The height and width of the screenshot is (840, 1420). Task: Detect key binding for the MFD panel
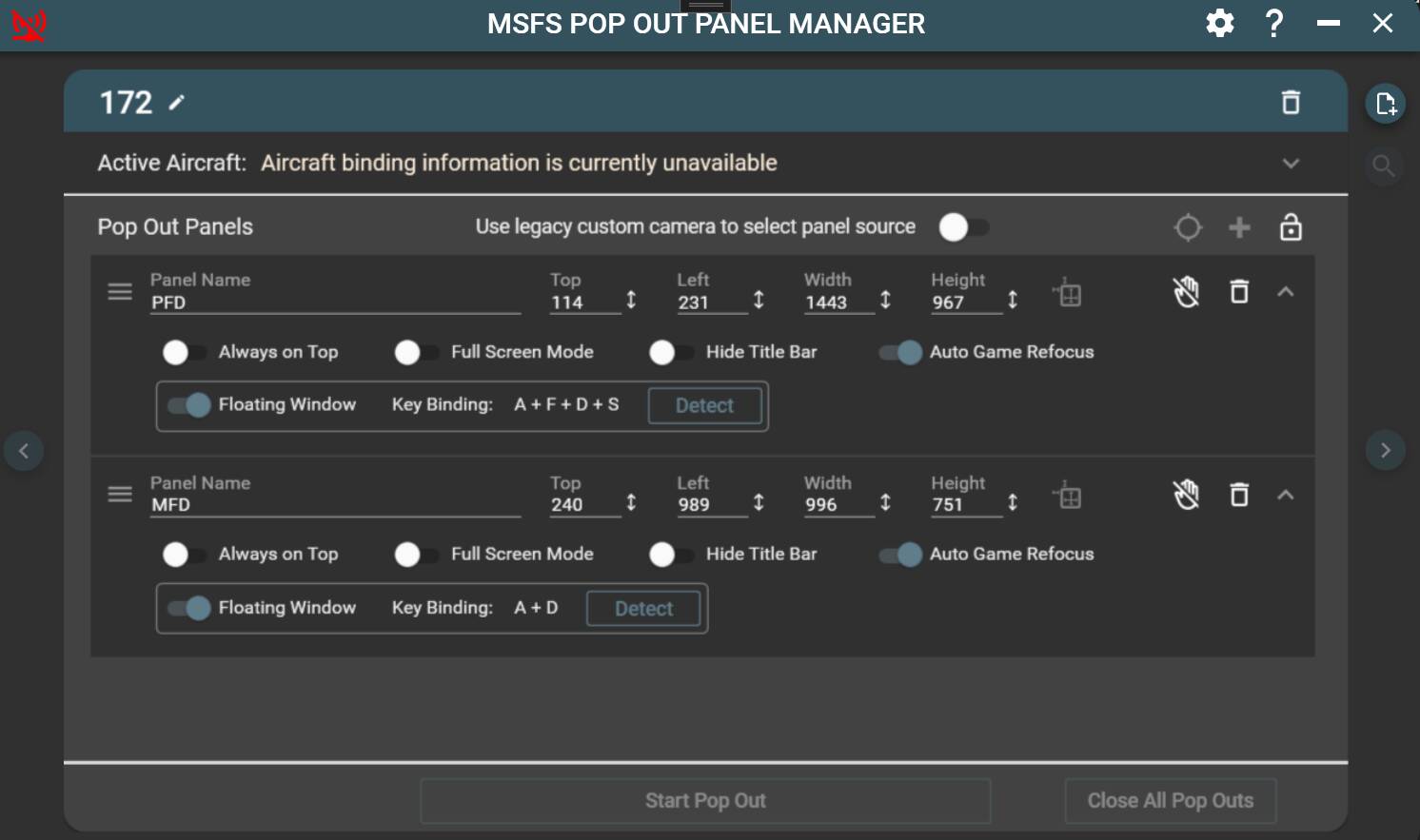[643, 608]
